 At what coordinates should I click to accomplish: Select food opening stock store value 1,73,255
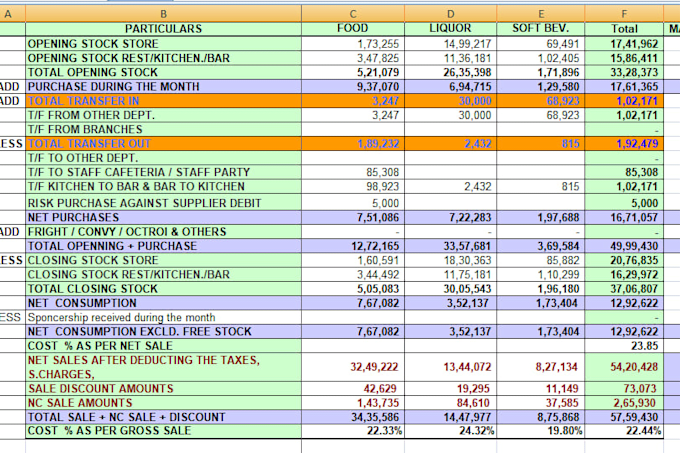click(x=353, y=44)
